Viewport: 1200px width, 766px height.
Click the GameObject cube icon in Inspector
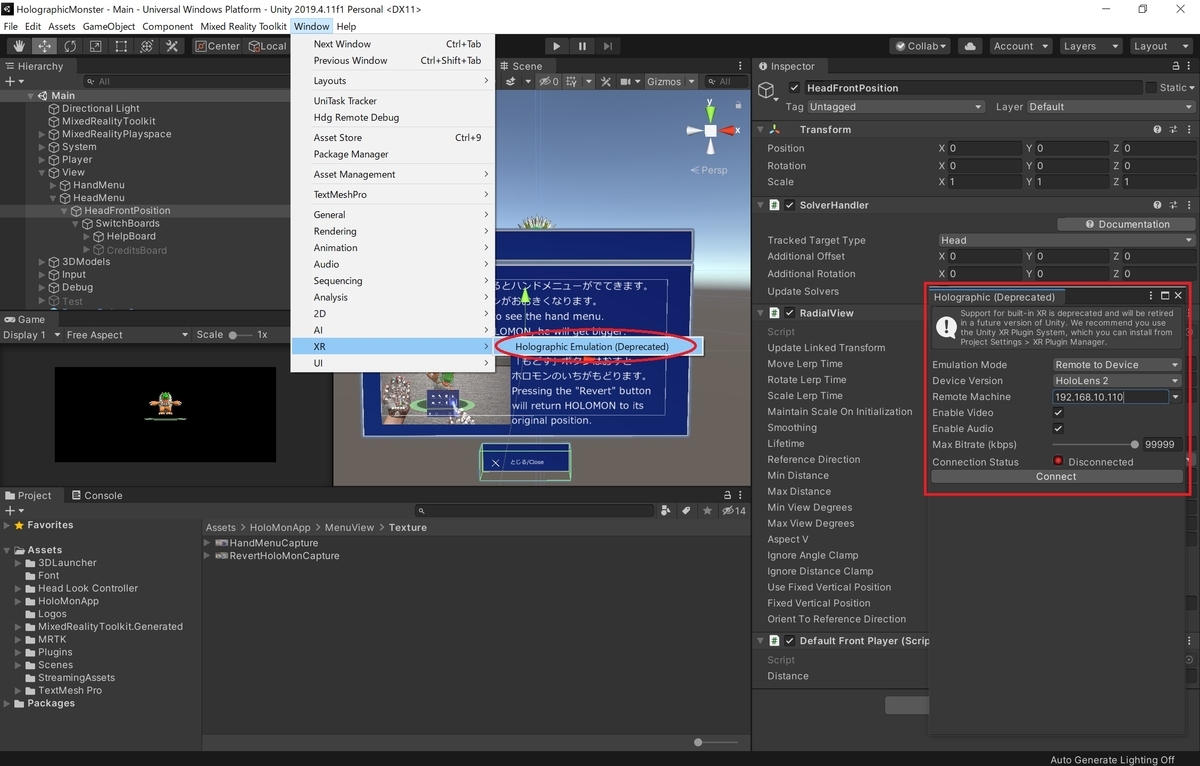pyautogui.click(x=767, y=91)
